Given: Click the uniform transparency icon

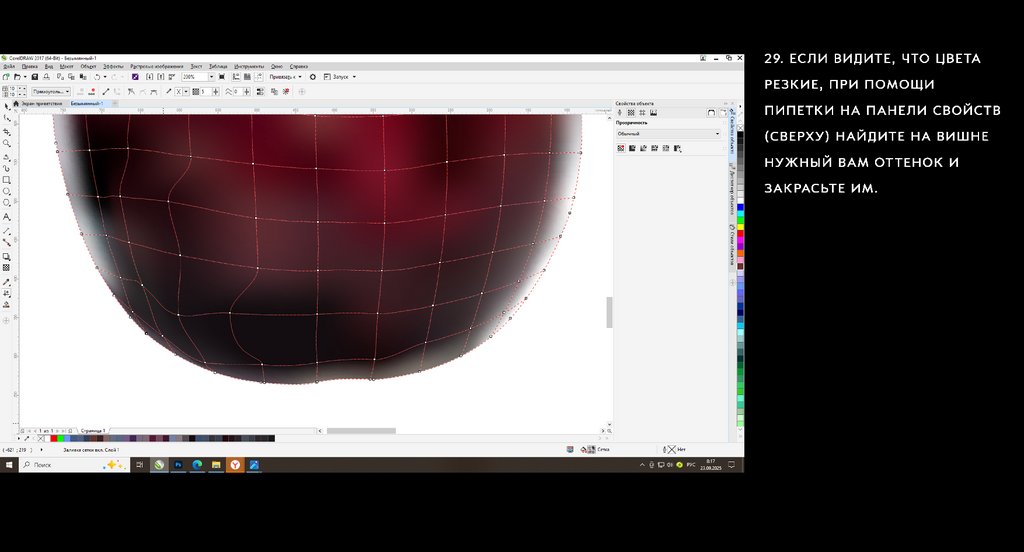Looking at the screenshot, I should [x=632, y=148].
